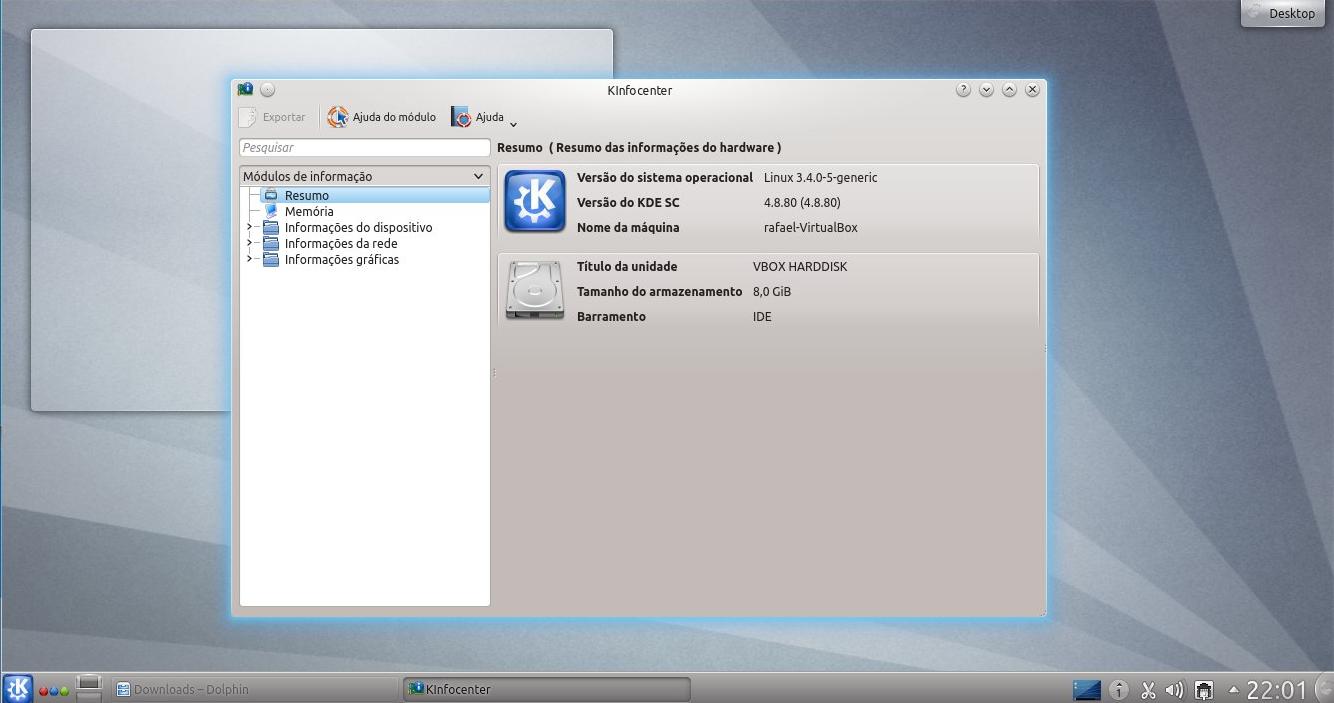Click the Exportar toolbar button
This screenshot has height=703, width=1334.
(x=273, y=117)
